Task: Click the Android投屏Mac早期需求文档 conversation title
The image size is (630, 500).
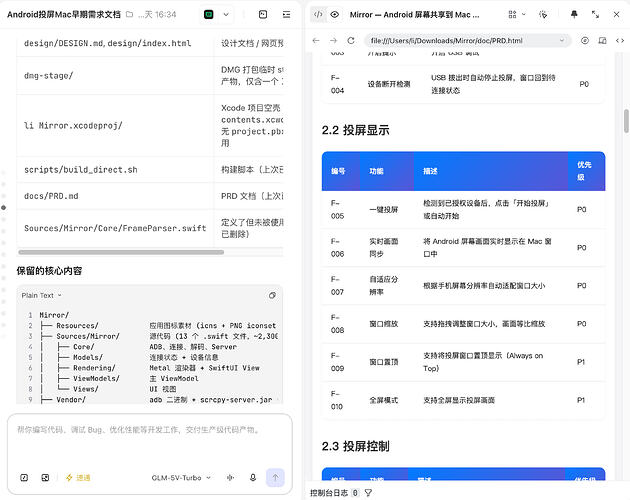Action: pyautogui.click(x=64, y=14)
